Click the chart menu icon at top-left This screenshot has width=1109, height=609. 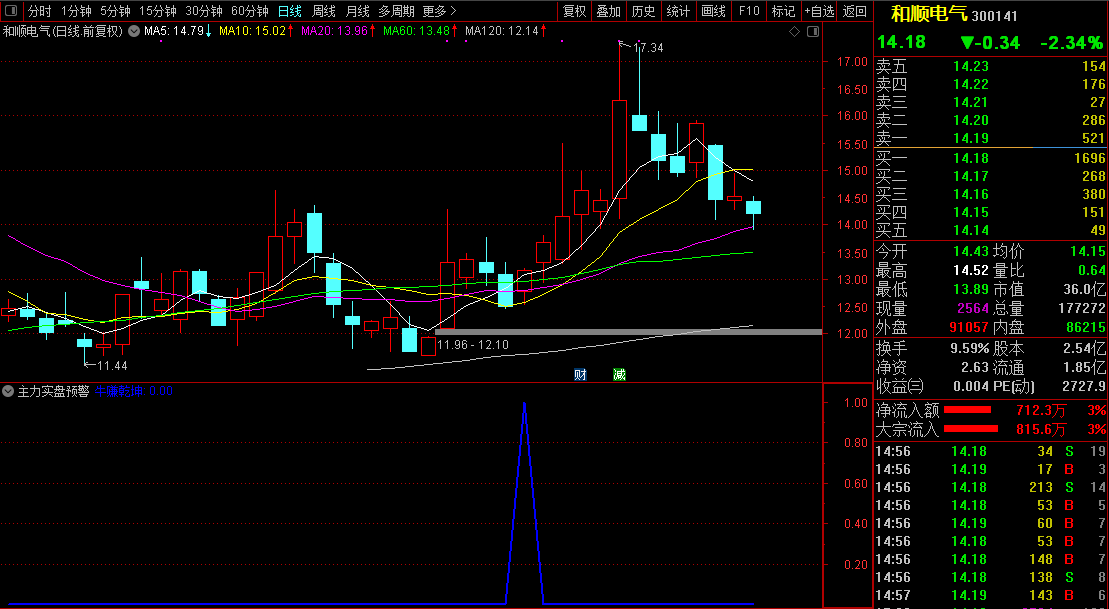click(11, 11)
